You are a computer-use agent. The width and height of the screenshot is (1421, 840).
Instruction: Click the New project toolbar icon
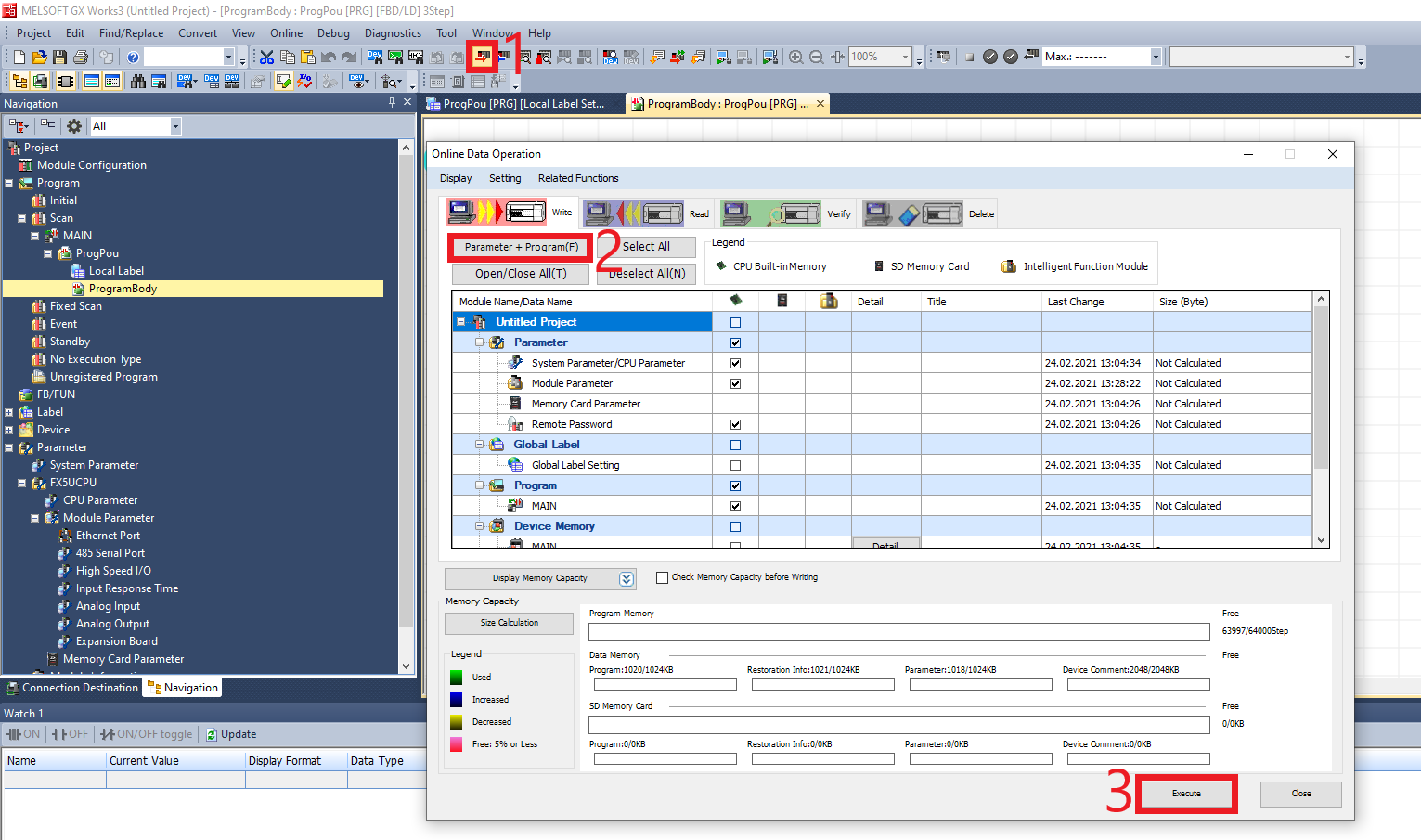[19, 57]
